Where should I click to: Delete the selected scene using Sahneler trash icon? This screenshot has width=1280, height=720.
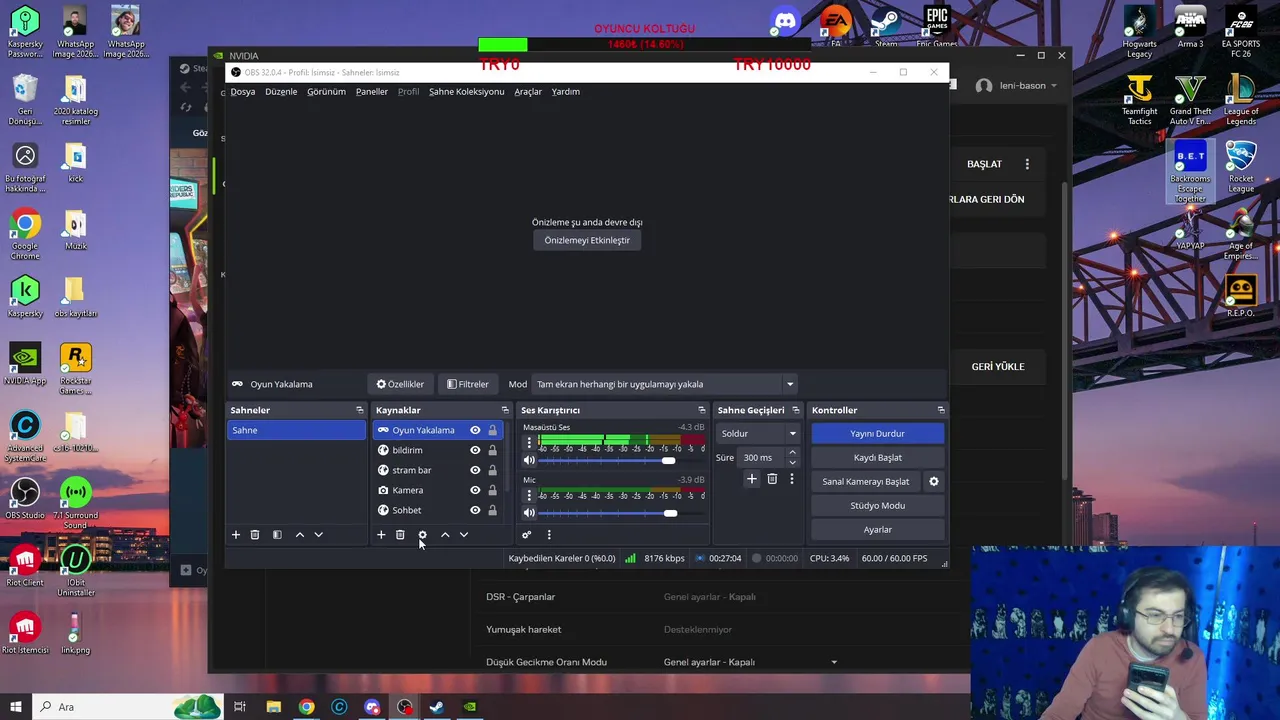(255, 535)
